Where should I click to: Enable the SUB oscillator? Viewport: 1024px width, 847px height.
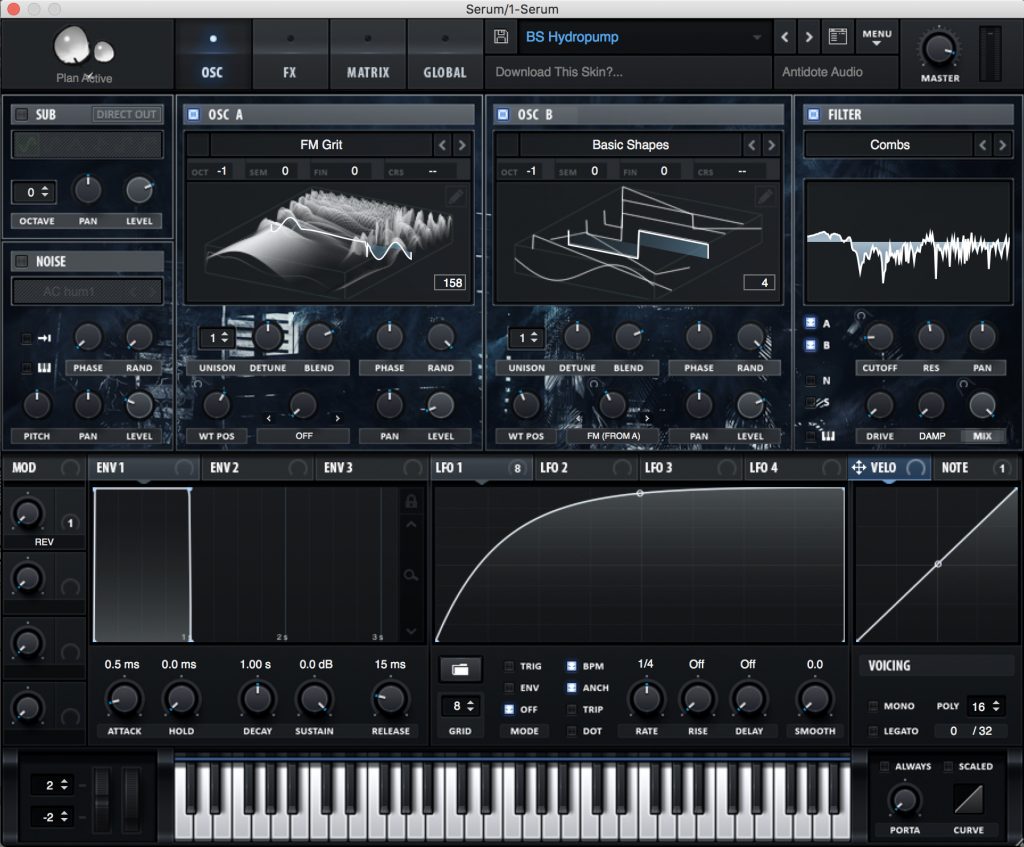22,115
